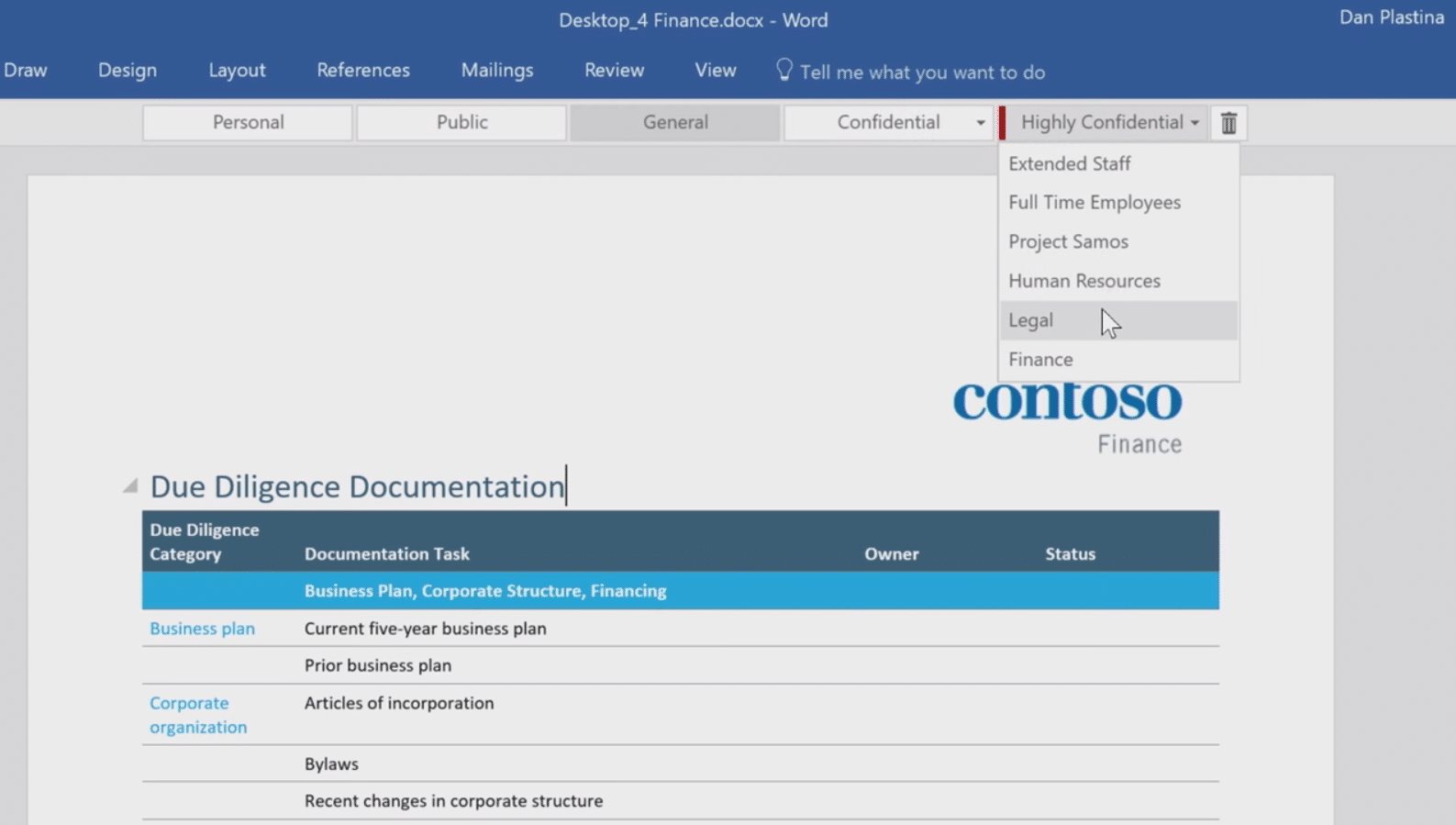
Task: Apply the Public sensitivity label
Action: [461, 122]
